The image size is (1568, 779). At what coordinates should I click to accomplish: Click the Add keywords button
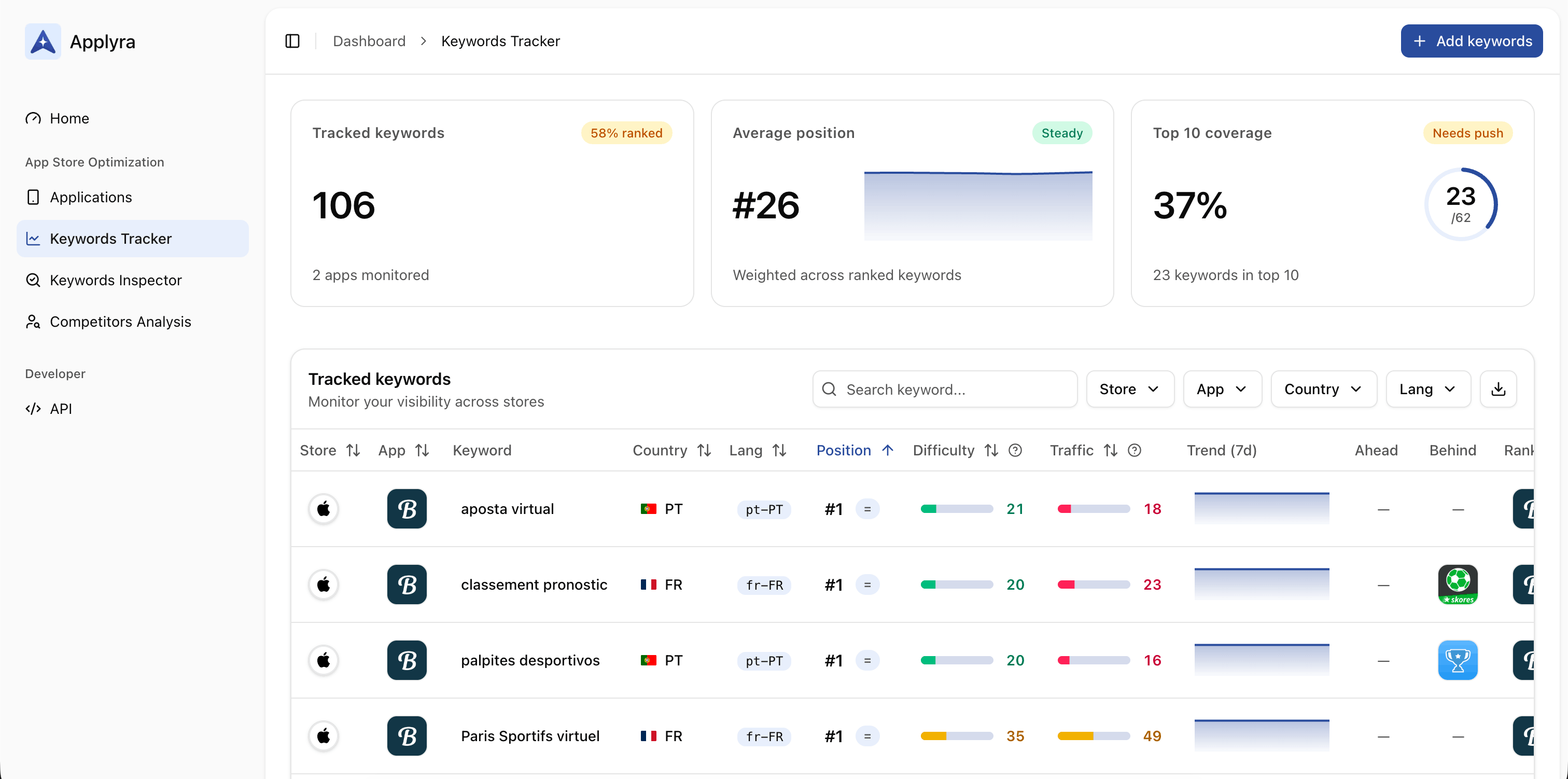tap(1472, 41)
